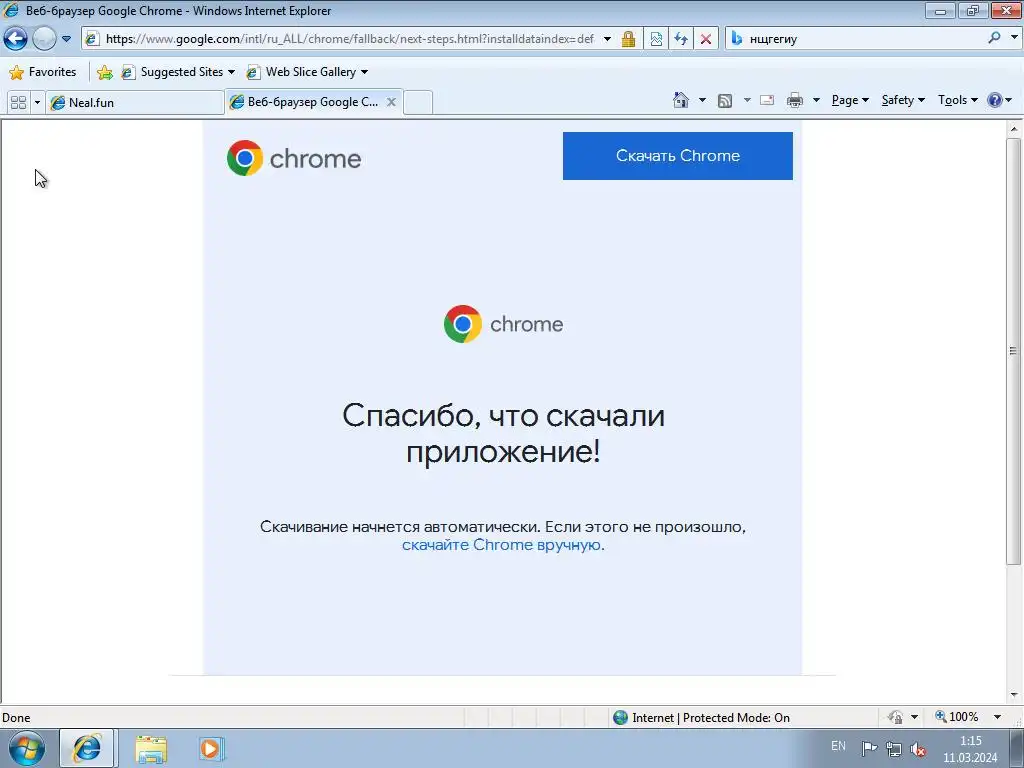The image size is (1024, 768).
Task: Click Internet Explorer taskbar icon
Action: pyautogui.click(x=88, y=748)
